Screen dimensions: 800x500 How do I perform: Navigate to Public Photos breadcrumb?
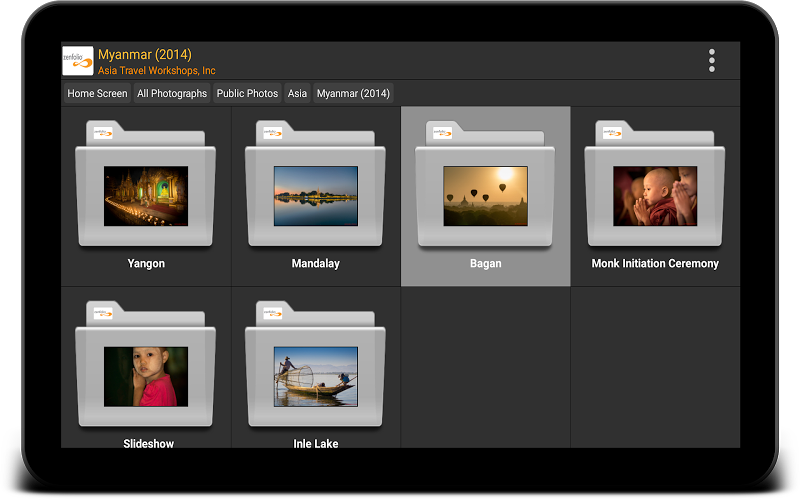247,93
